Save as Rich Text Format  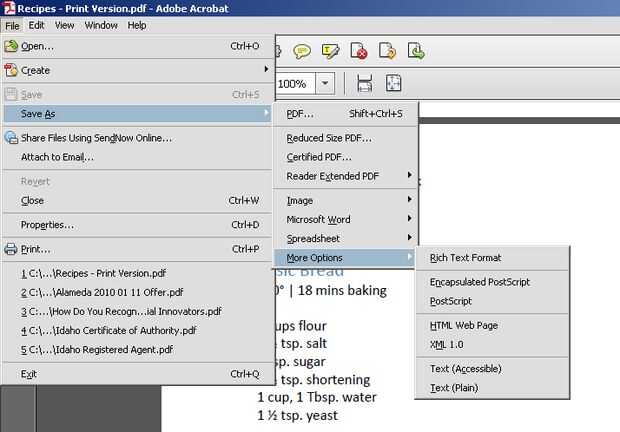tap(492, 258)
